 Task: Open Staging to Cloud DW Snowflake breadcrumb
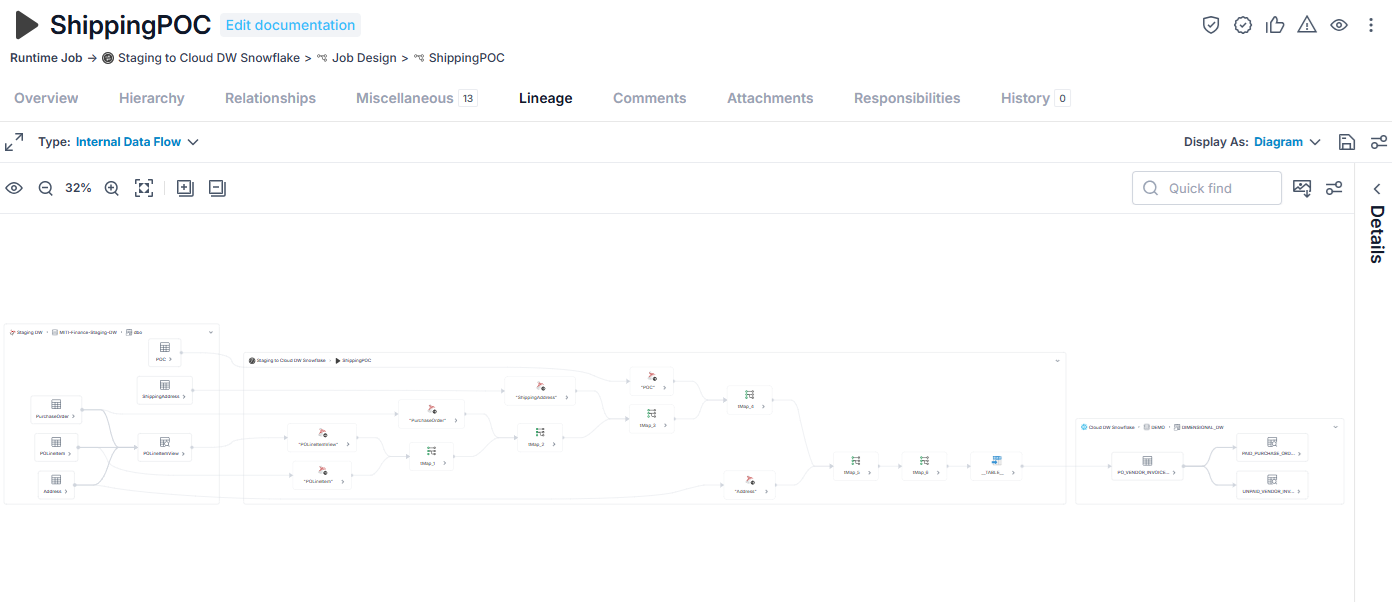click(x=209, y=58)
